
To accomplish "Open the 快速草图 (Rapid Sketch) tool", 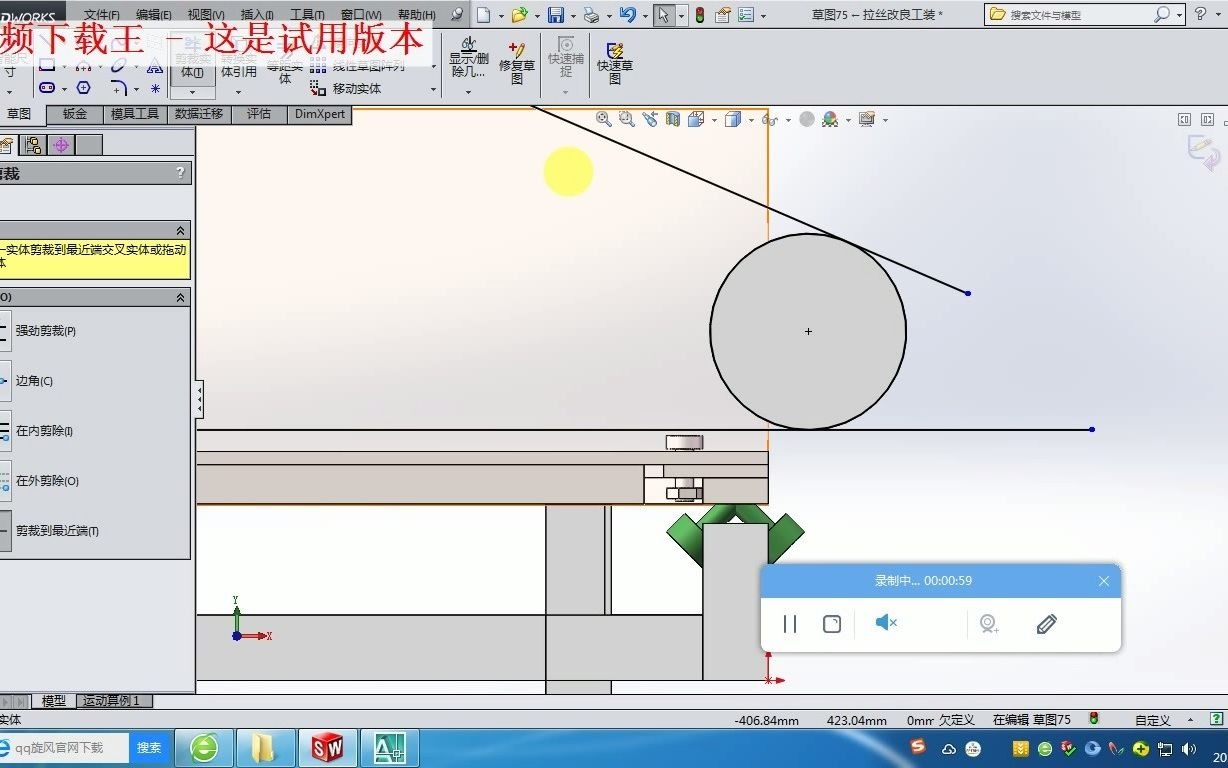I will (x=614, y=63).
